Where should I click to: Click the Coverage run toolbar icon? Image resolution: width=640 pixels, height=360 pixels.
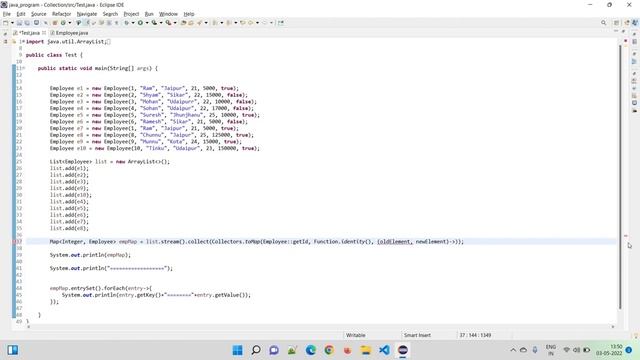tap(154, 23)
